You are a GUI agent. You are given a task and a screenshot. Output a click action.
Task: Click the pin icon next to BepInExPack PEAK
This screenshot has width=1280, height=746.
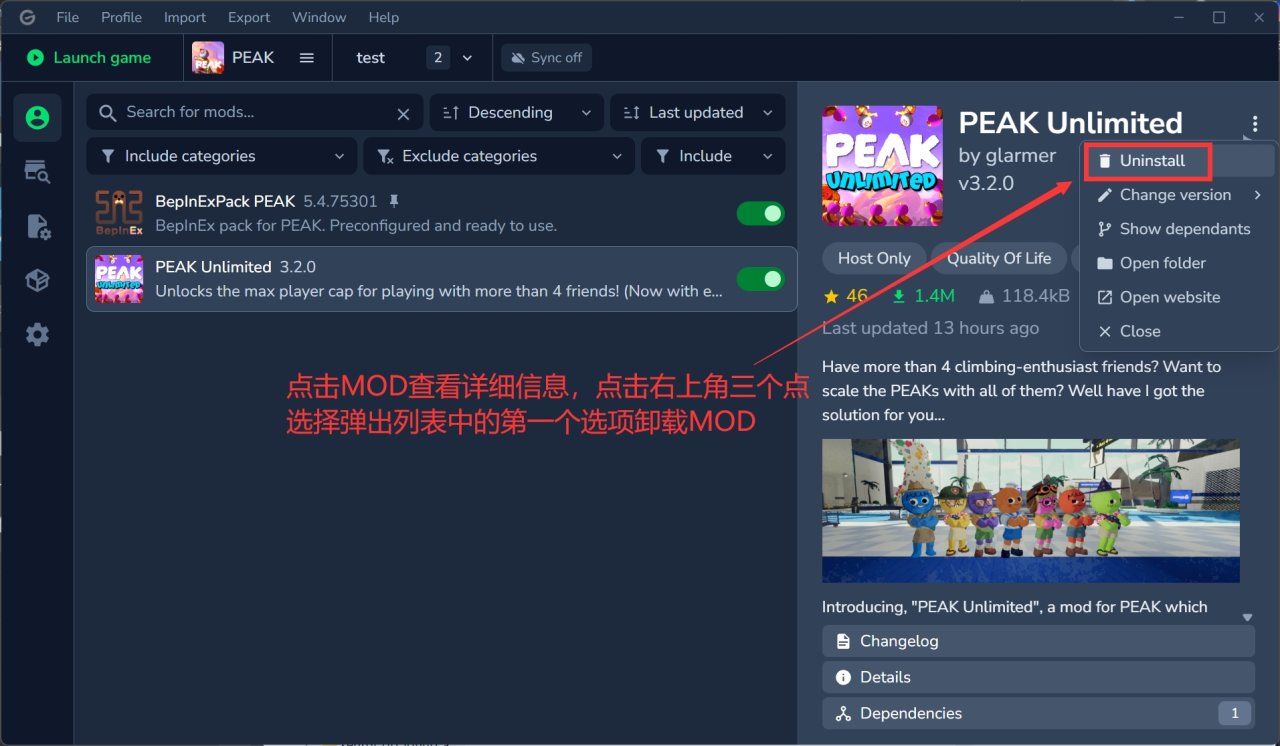[394, 201]
